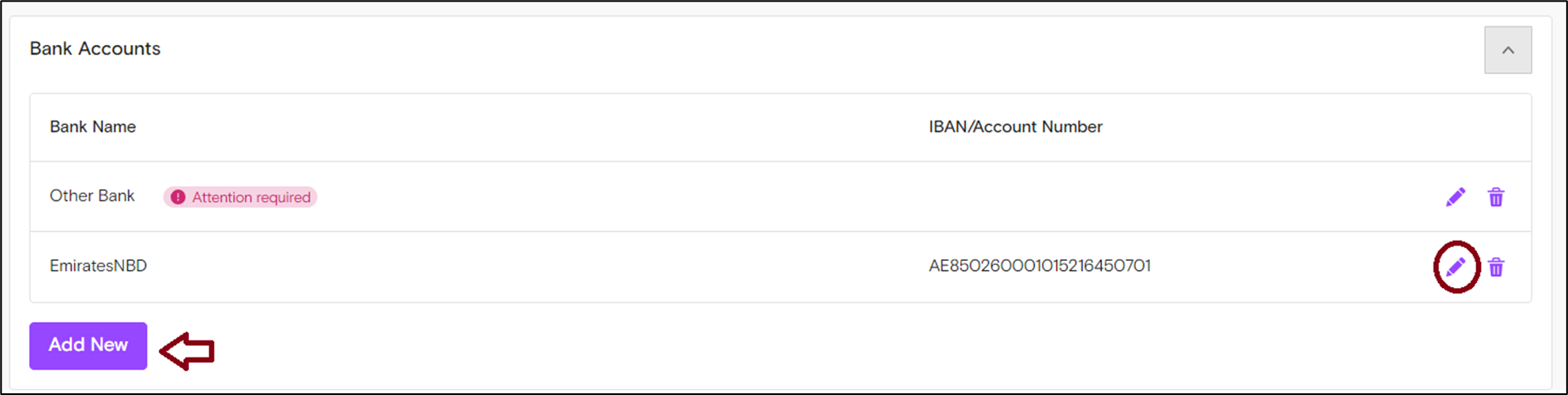Select the EmiratesNBD bank name text

99,266
